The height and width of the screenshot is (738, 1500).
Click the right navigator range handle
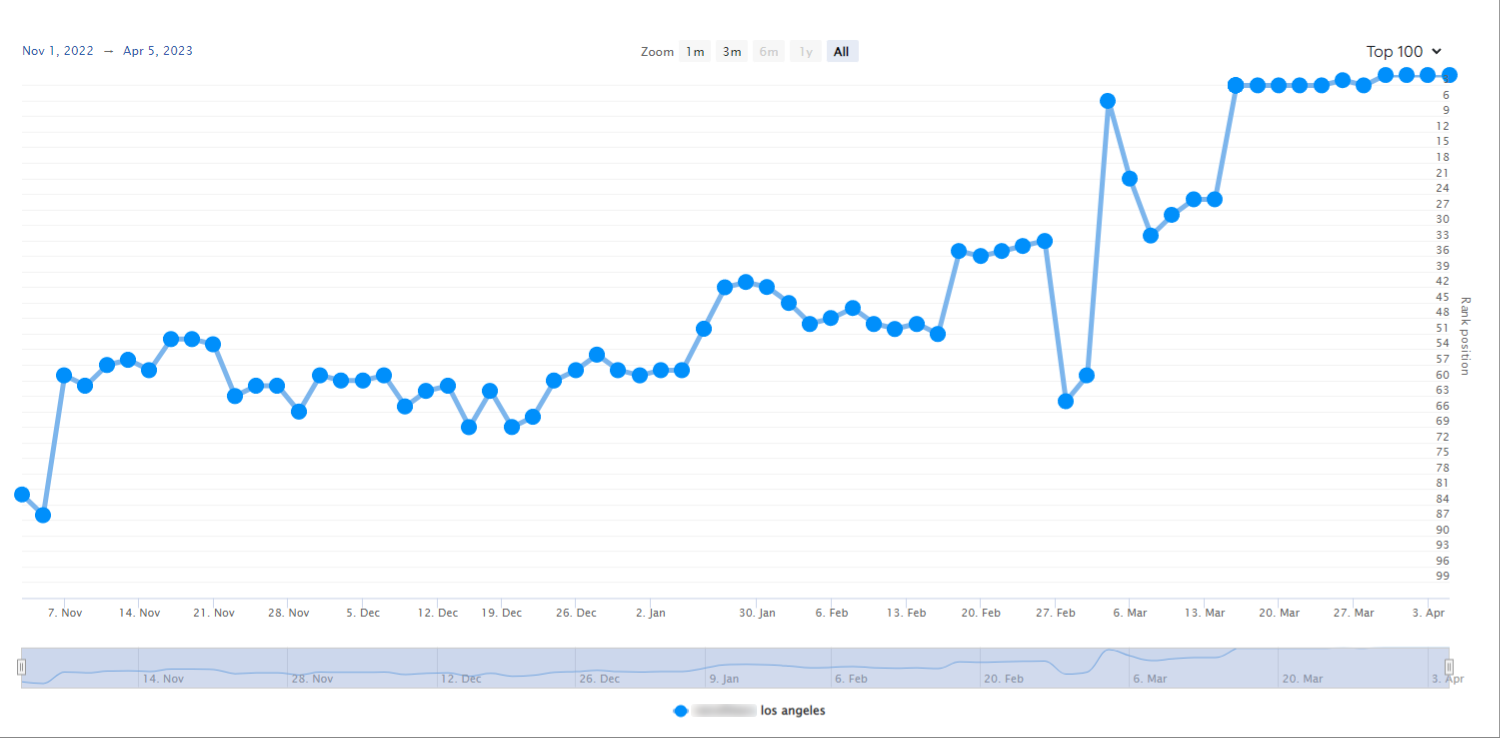[x=1448, y=667]
